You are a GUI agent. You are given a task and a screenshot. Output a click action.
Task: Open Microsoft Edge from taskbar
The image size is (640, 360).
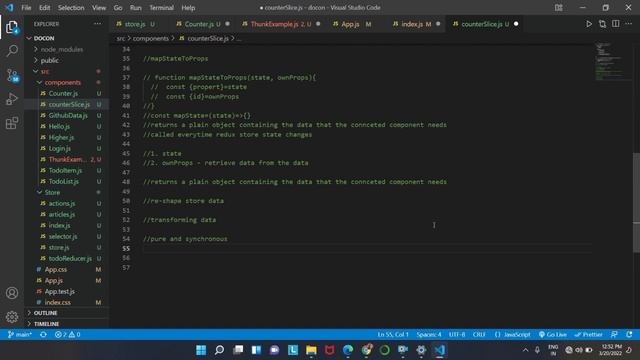[x=348, y=350]
